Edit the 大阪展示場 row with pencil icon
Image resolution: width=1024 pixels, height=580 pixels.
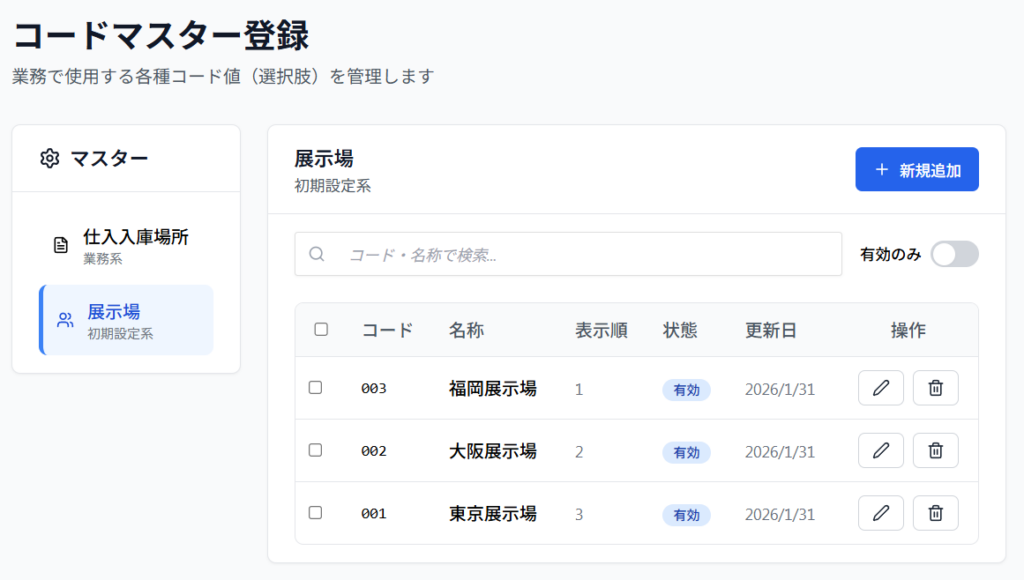pos(880,451)
